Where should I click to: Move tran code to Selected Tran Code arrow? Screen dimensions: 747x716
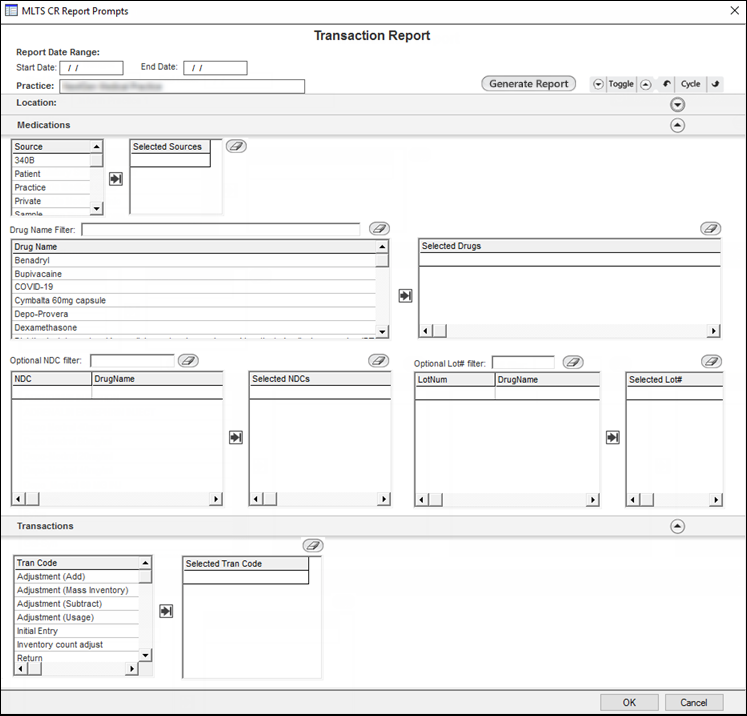[x=166, y=611]
